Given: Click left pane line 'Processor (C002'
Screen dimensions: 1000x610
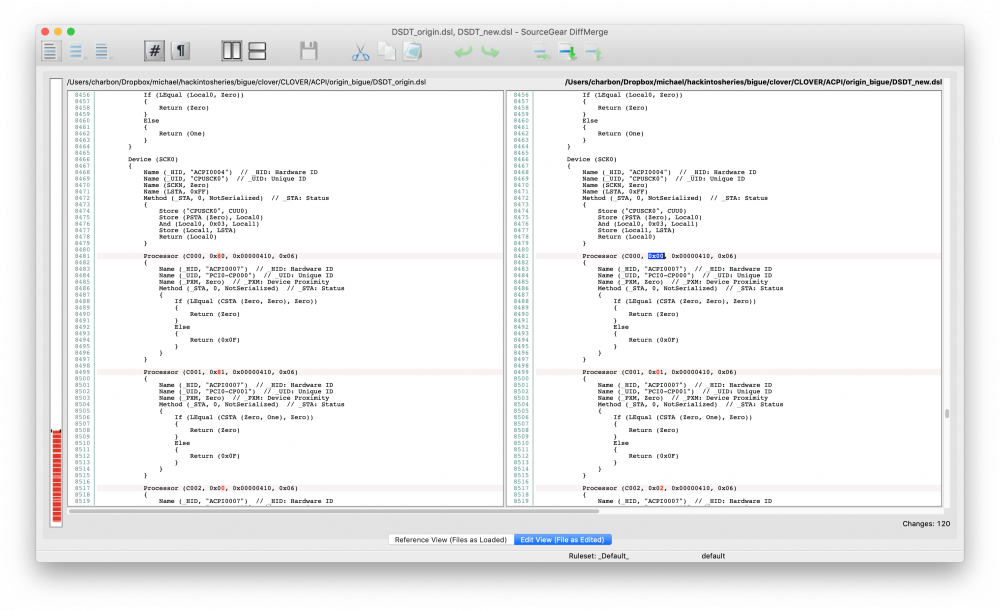Looking at the screenshot, I should [x=220, y=488].
